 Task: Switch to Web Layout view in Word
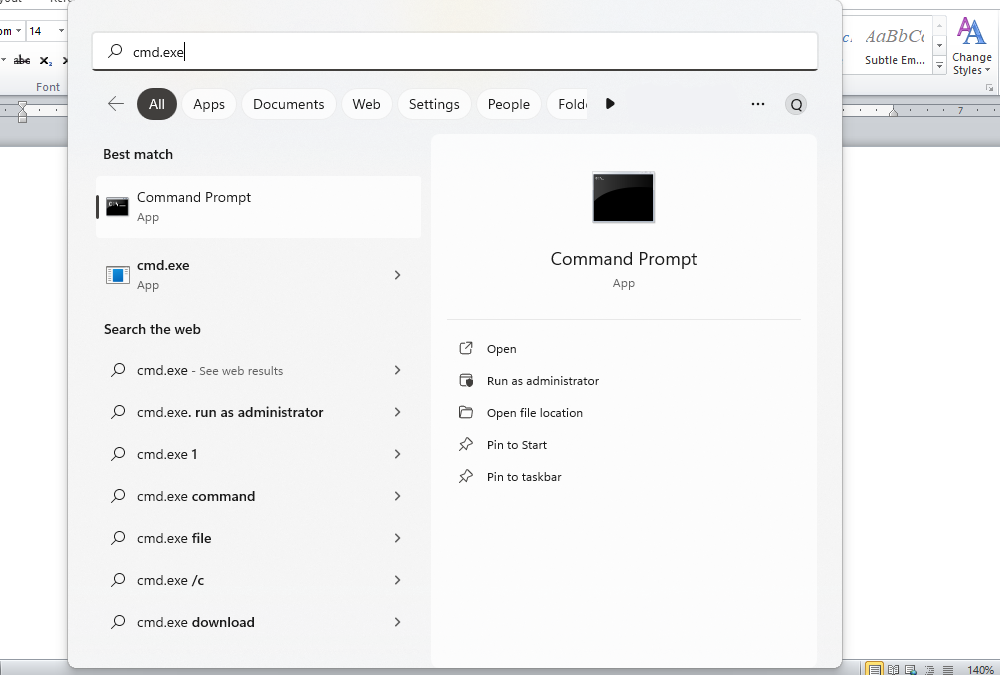click(x=911, y=669)
